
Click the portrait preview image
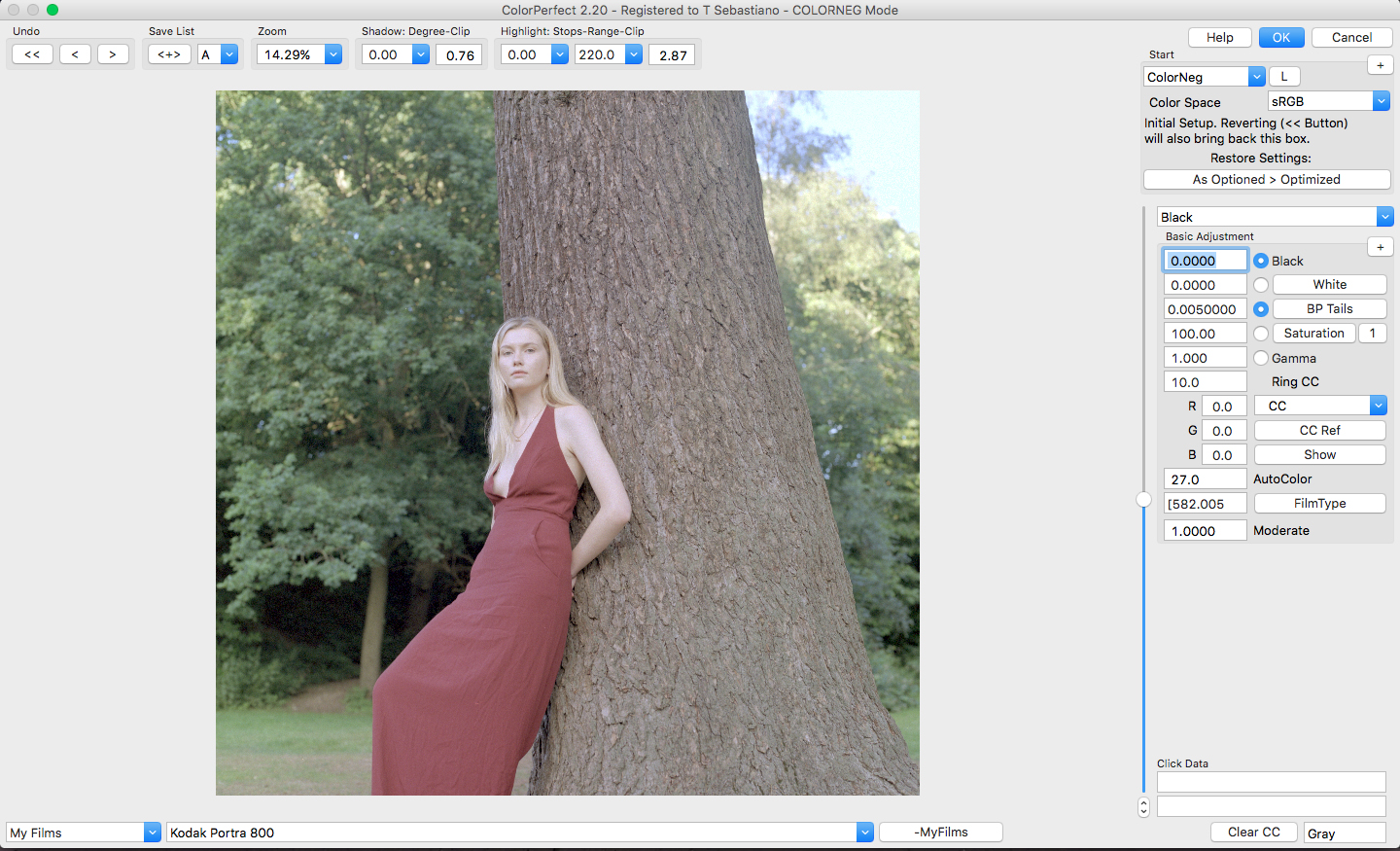(x=568, y=443)
